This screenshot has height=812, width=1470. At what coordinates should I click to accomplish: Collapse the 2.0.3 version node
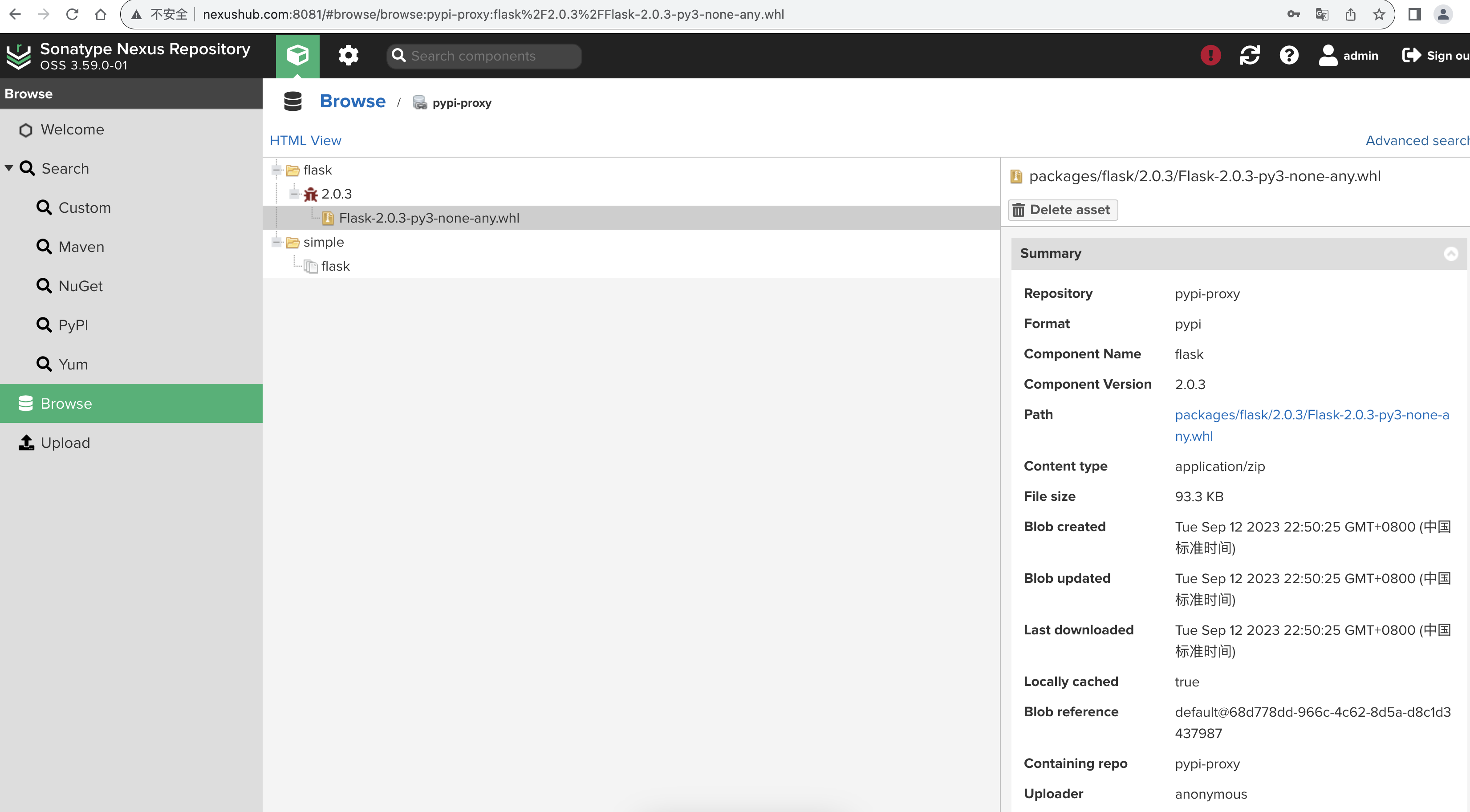(294, 194)
